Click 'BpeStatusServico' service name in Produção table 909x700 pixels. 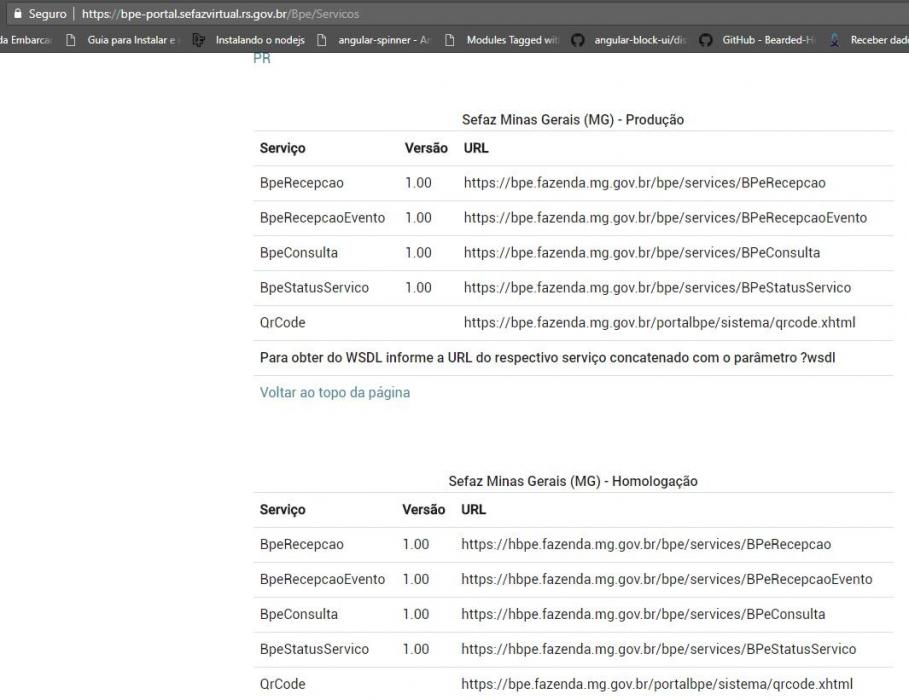(x=314, y=288)
